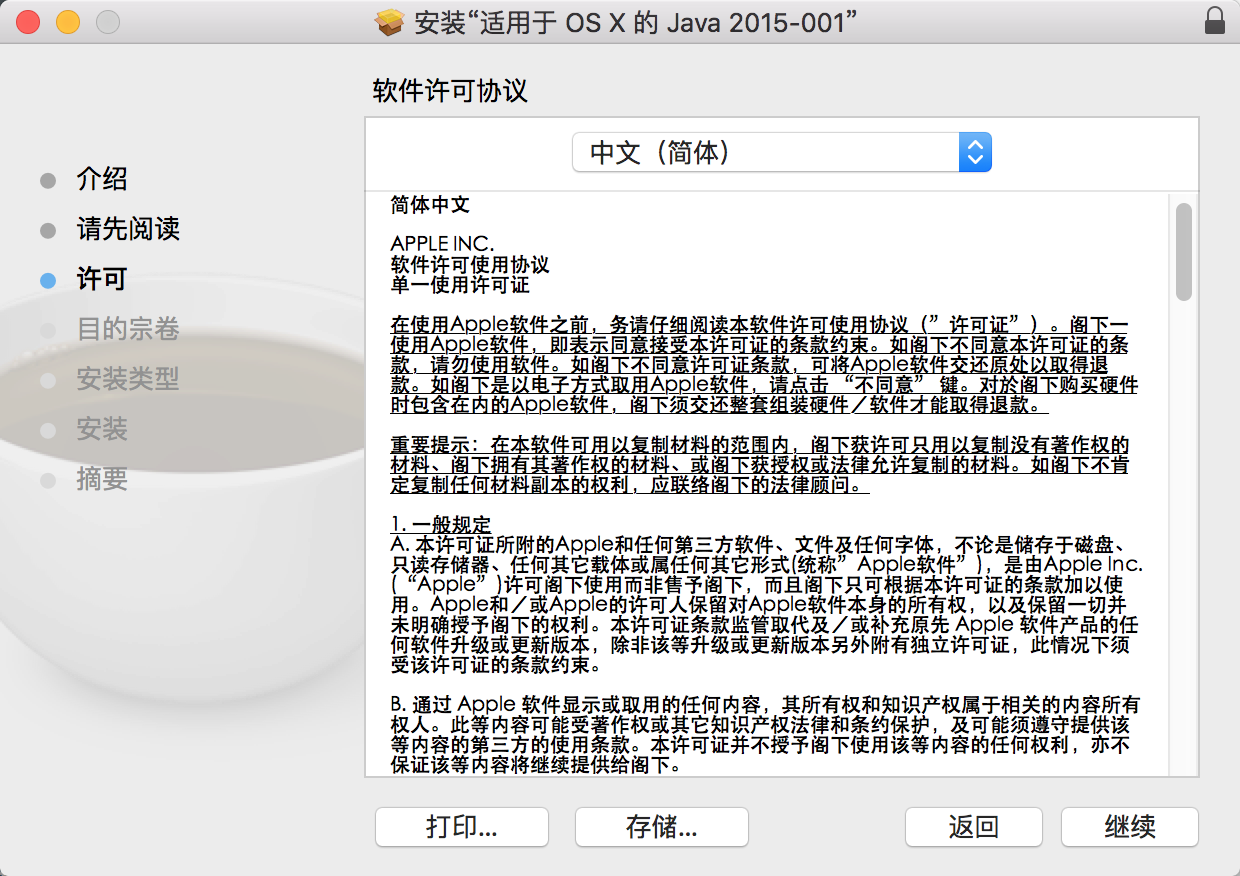Click the paragraph starting A. 本许可证所附的
Viewport: 1240px width, 876px height.
pos(766,605)
